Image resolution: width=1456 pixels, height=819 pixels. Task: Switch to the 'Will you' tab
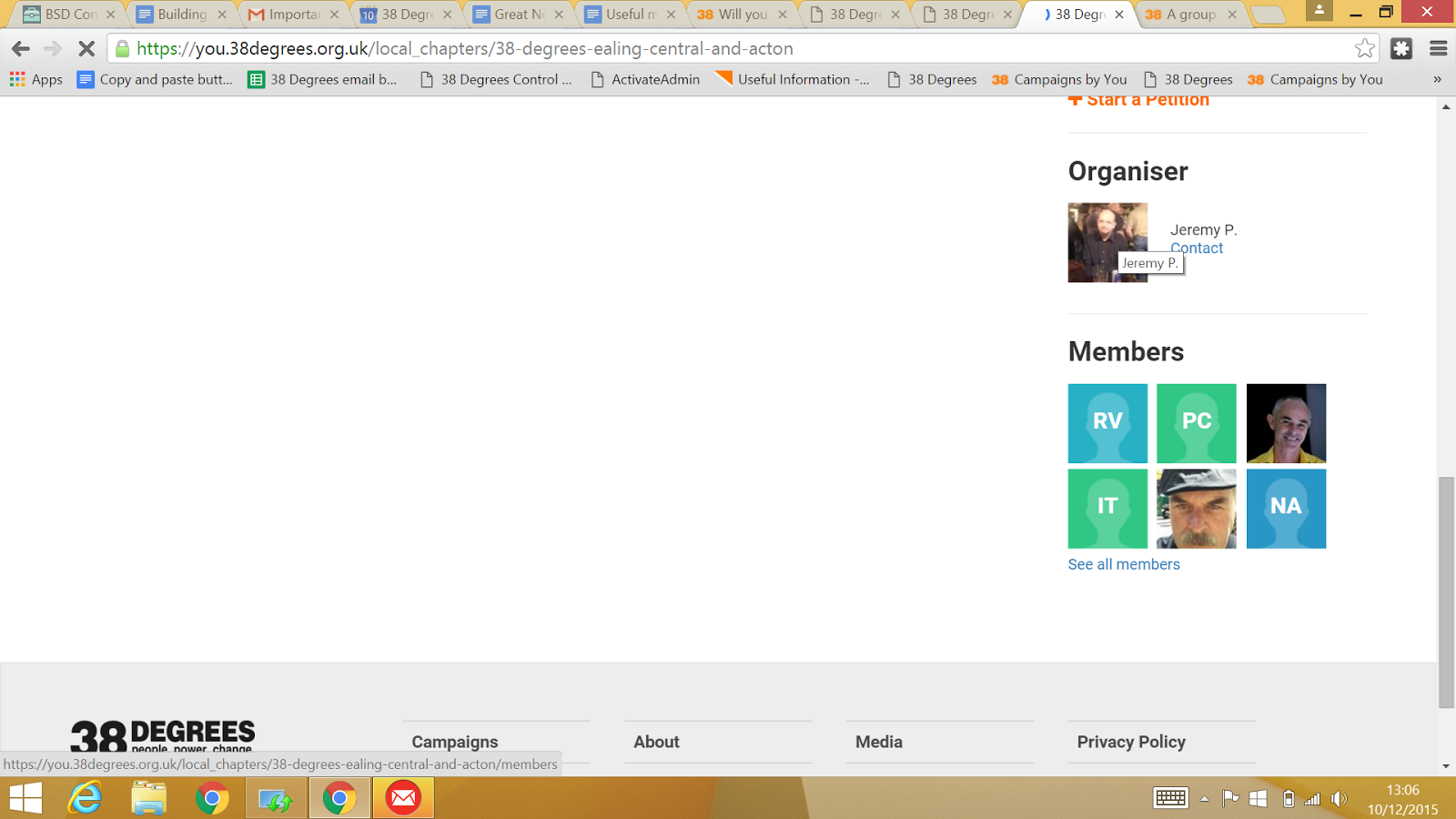tap(741, 15)
